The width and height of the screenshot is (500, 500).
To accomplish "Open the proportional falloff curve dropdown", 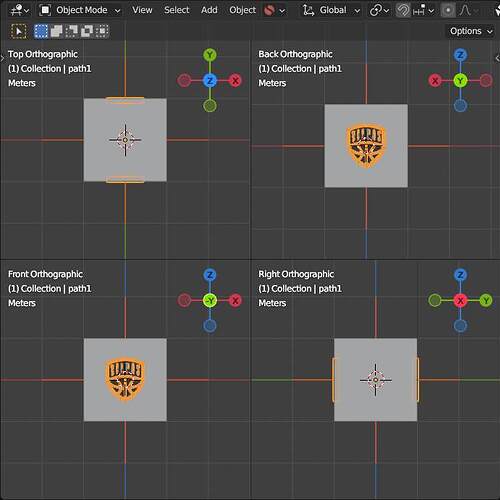I will coord(469,10).
